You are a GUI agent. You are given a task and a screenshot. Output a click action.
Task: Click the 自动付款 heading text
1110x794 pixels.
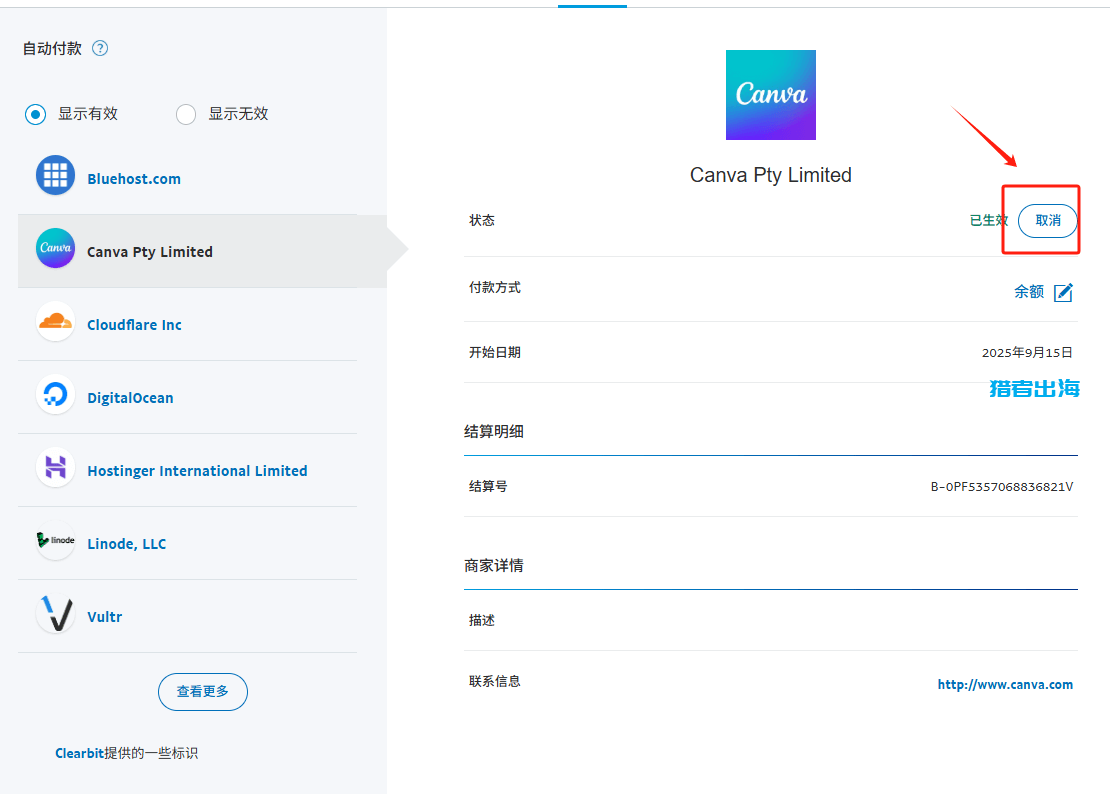tap(52, 48)
